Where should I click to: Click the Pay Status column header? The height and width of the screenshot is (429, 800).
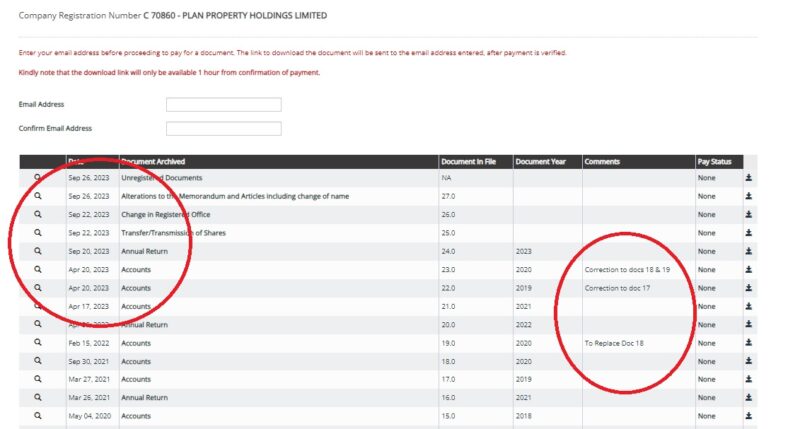click(715, 162)
